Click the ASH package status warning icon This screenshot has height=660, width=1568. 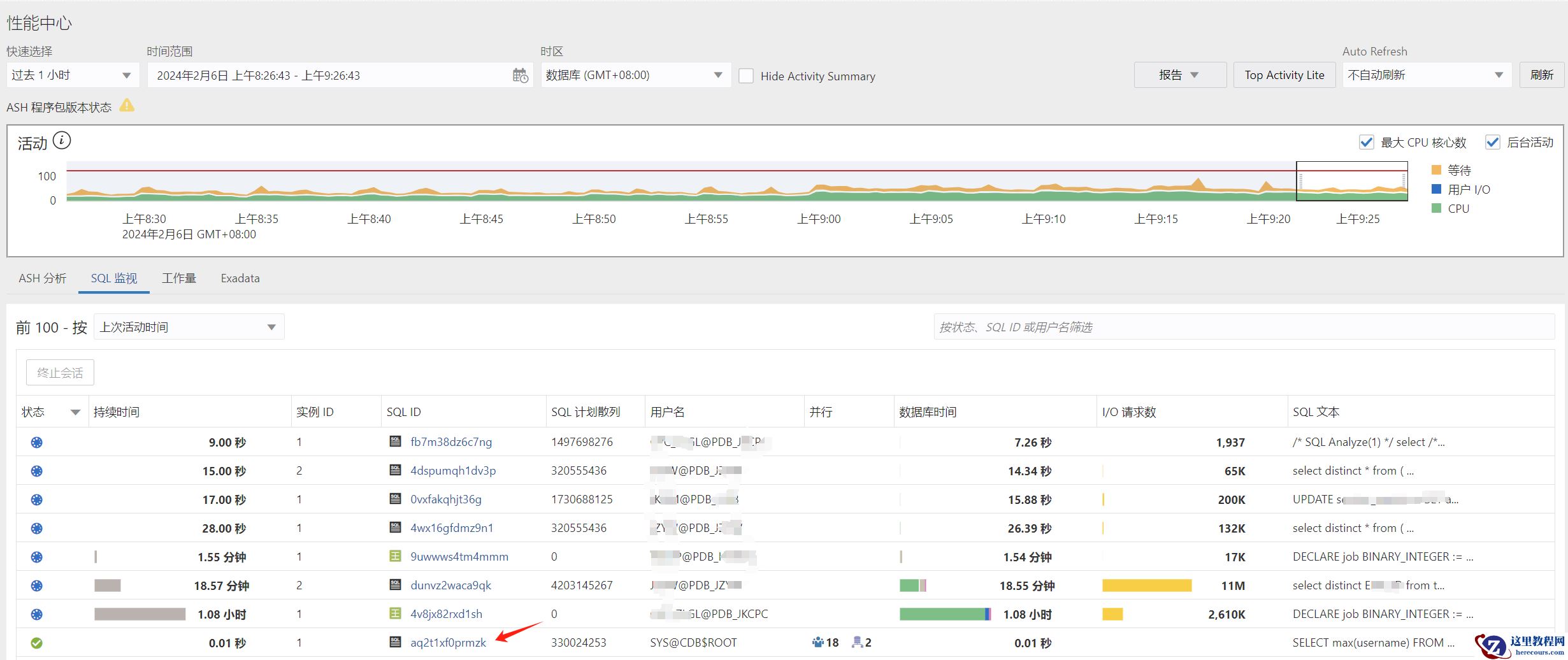pos(127,105)
